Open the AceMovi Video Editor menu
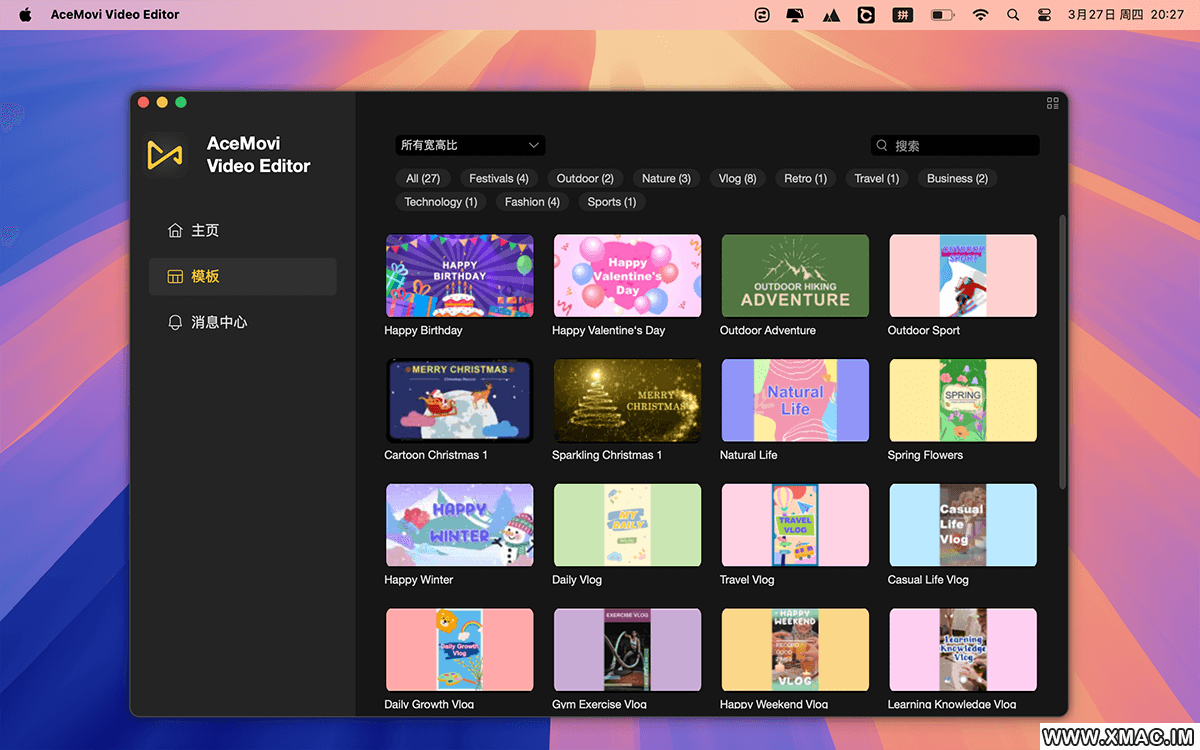The height and width of the screenshot is (750, 1200). (115, 15)
